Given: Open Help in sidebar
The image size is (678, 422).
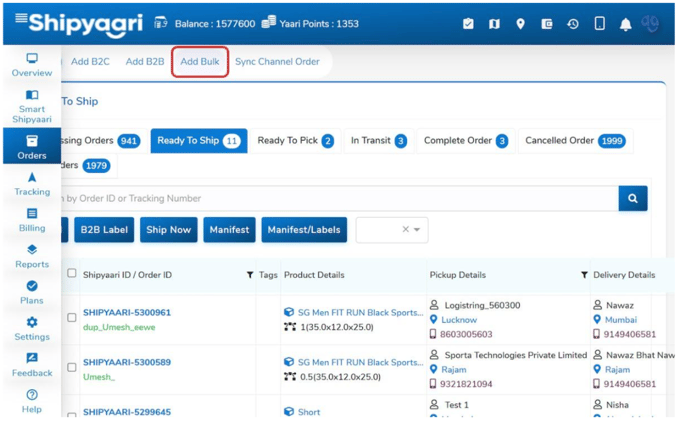Looking at the screenshot, I should (32, 401).
